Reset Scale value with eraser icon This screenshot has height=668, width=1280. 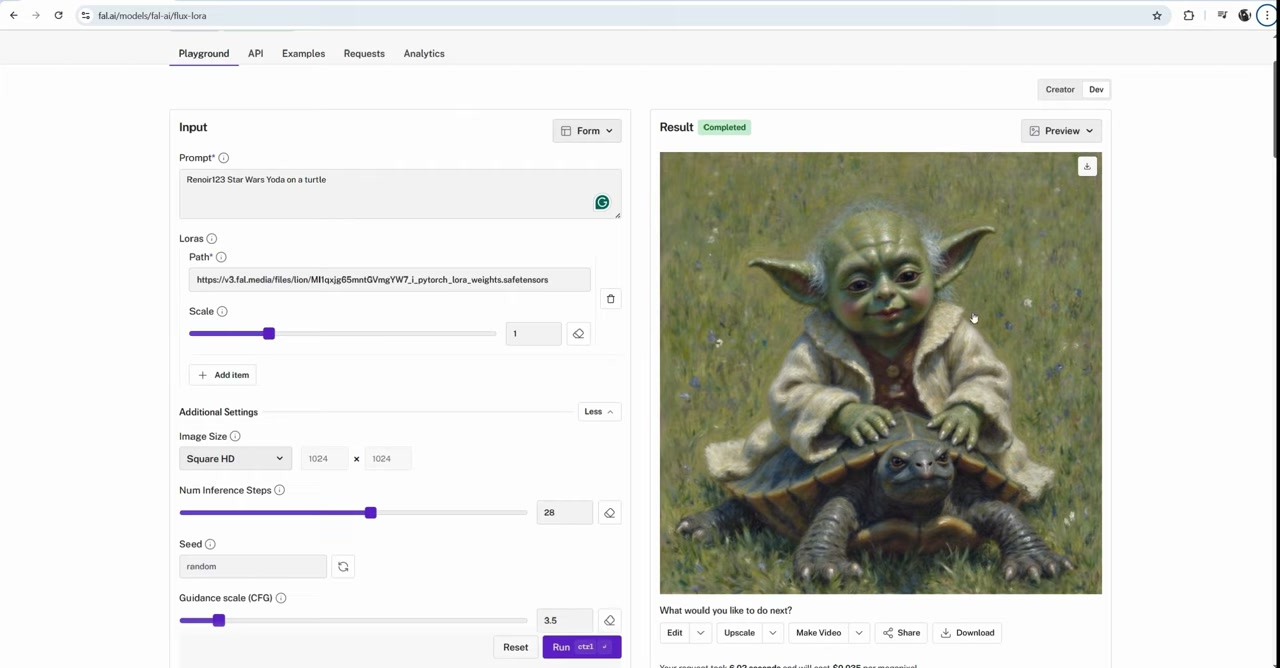pos(578,334)
